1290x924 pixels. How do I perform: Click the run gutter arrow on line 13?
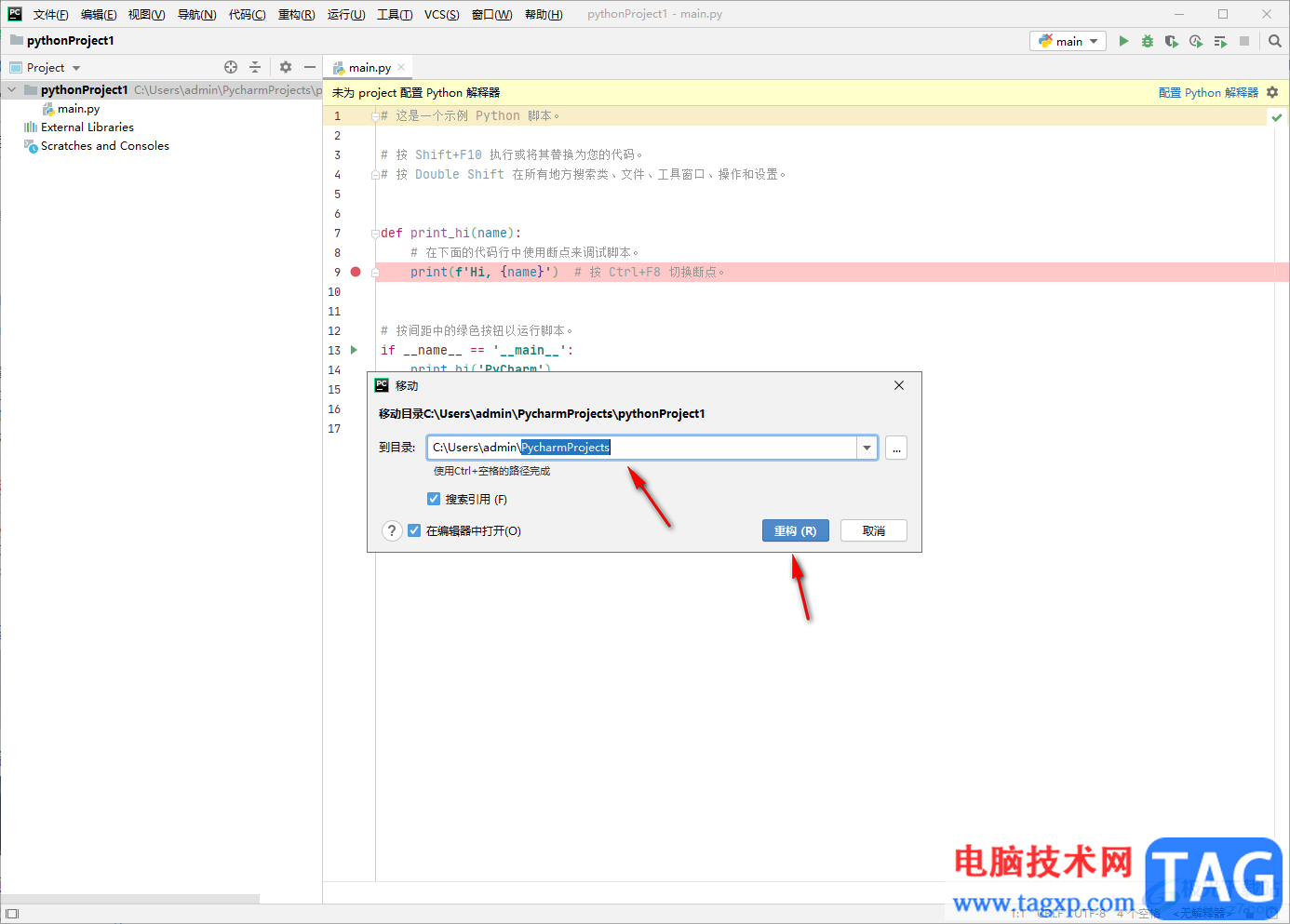click(354, 350)
